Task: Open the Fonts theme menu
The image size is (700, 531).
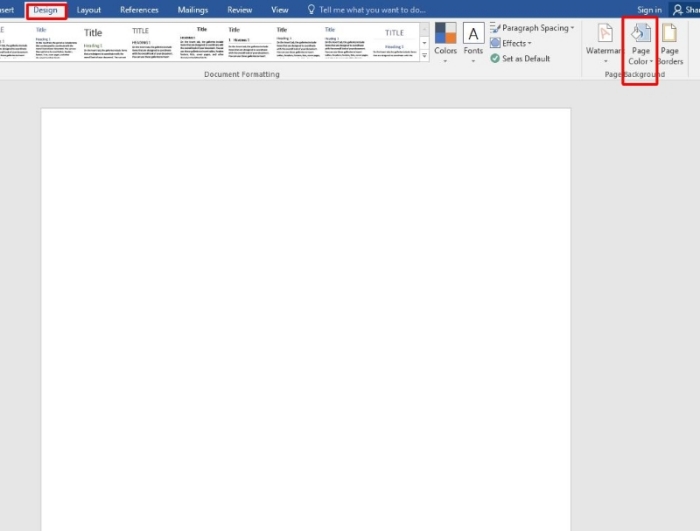Action: (473, 41)
